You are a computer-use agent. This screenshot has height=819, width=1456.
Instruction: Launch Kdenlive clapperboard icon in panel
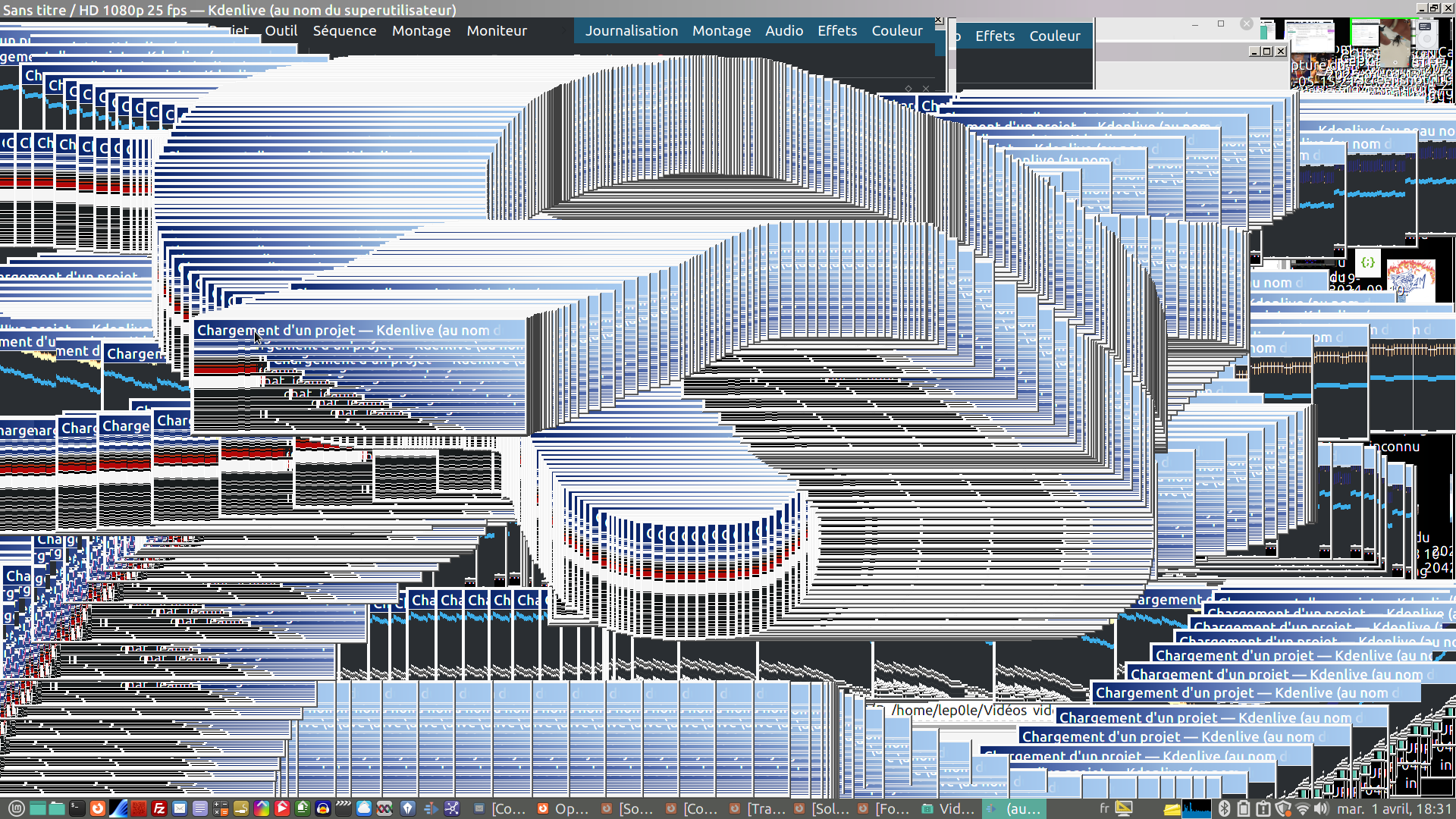tap(344, 808)
